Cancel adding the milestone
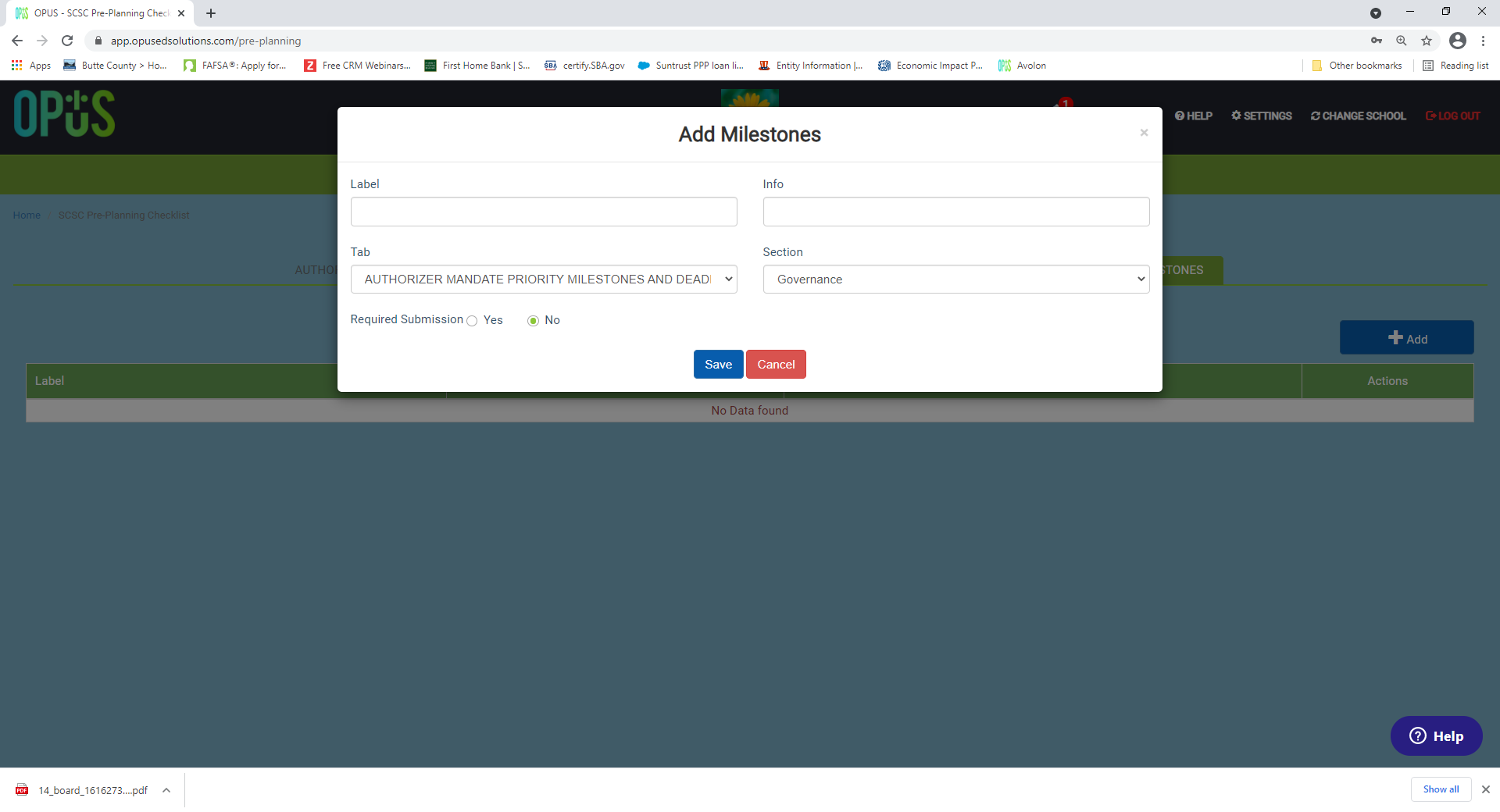Image resolution: width=1500 pixels, height=812 pixels. coord(776,365)
